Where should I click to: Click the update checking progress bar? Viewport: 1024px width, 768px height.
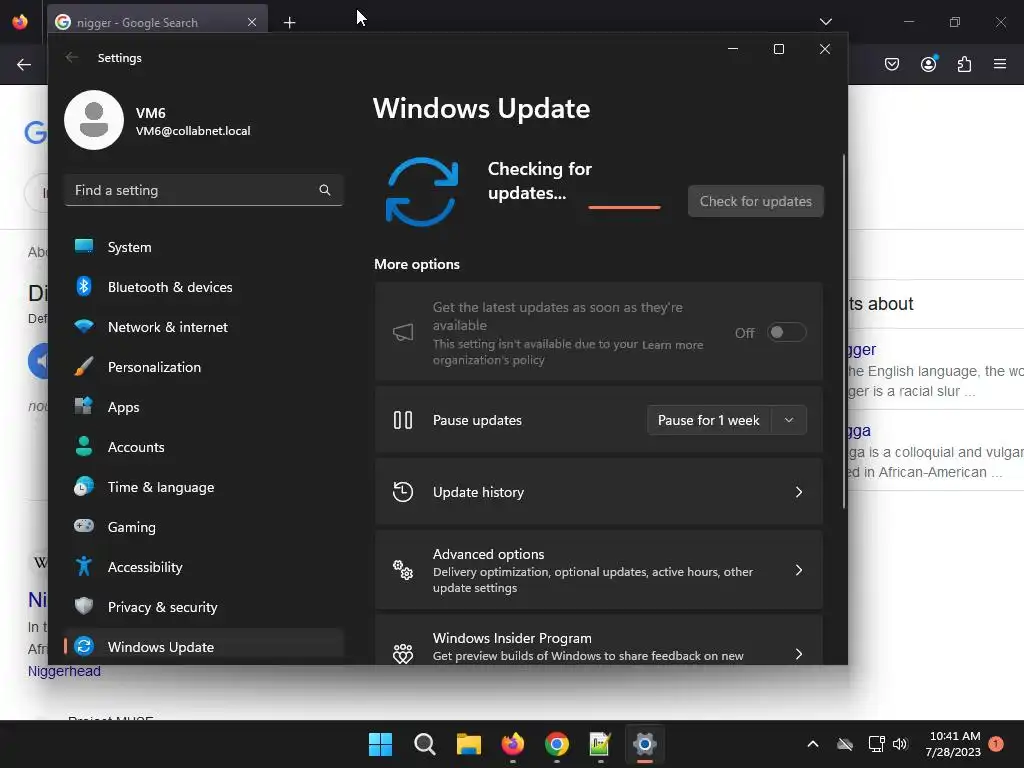pyautogui.click(x=624, y=207)
